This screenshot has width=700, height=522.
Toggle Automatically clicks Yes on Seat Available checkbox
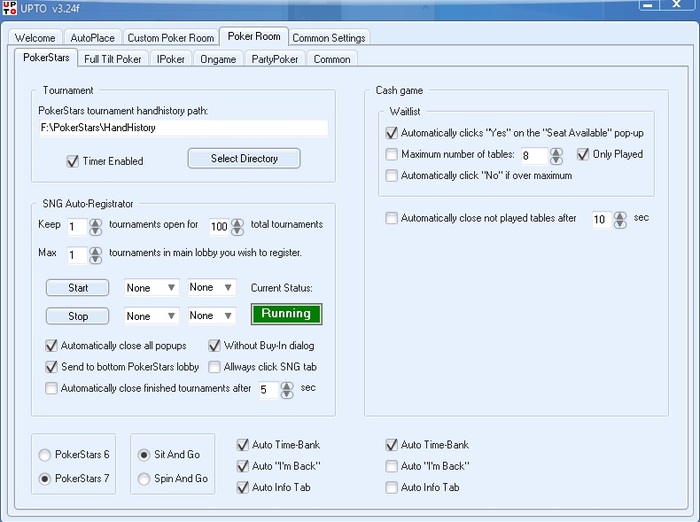point(392,133)
